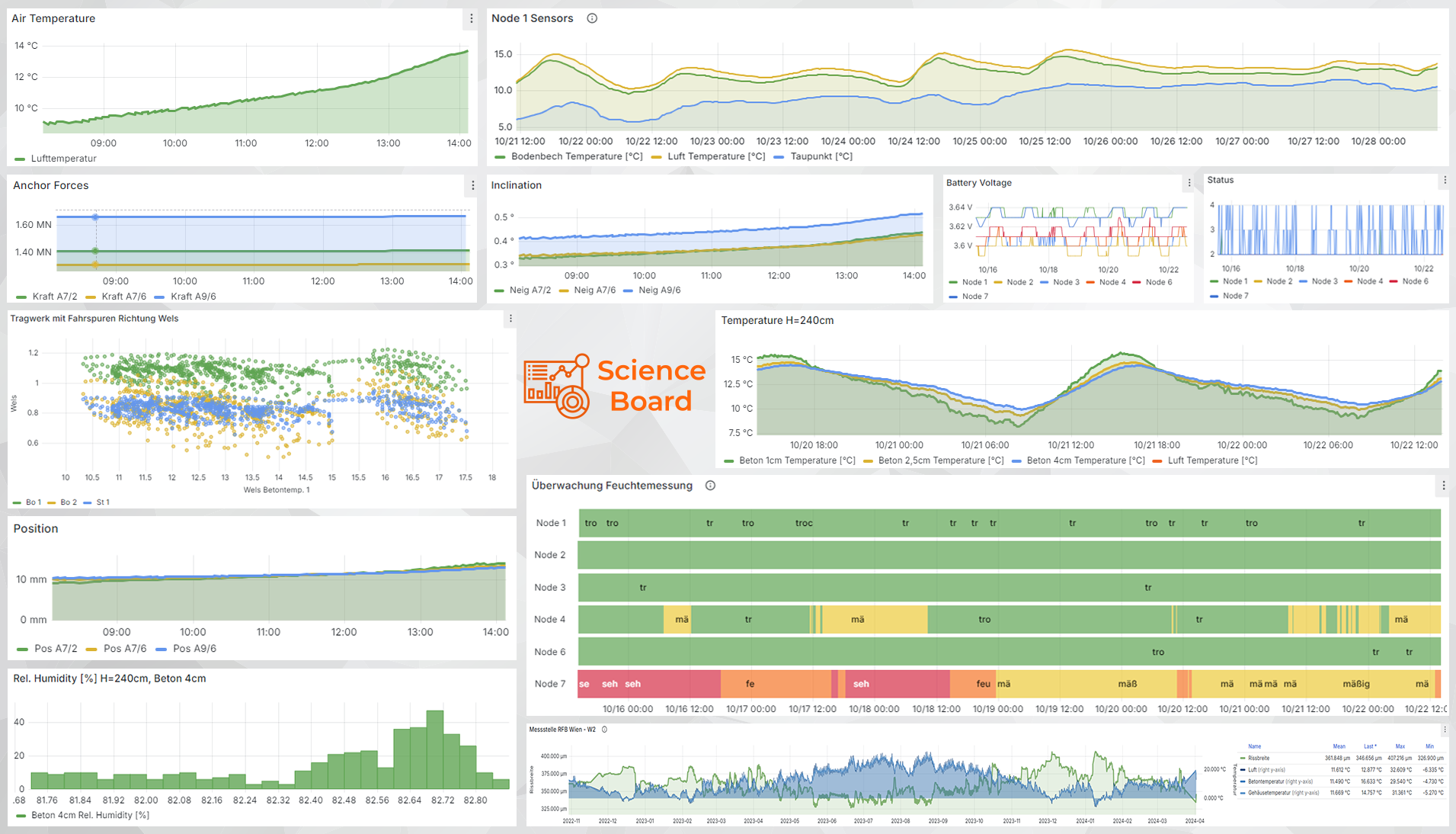Open the Messstelle RFB Wien panel menu

[x=1445, y=730]
